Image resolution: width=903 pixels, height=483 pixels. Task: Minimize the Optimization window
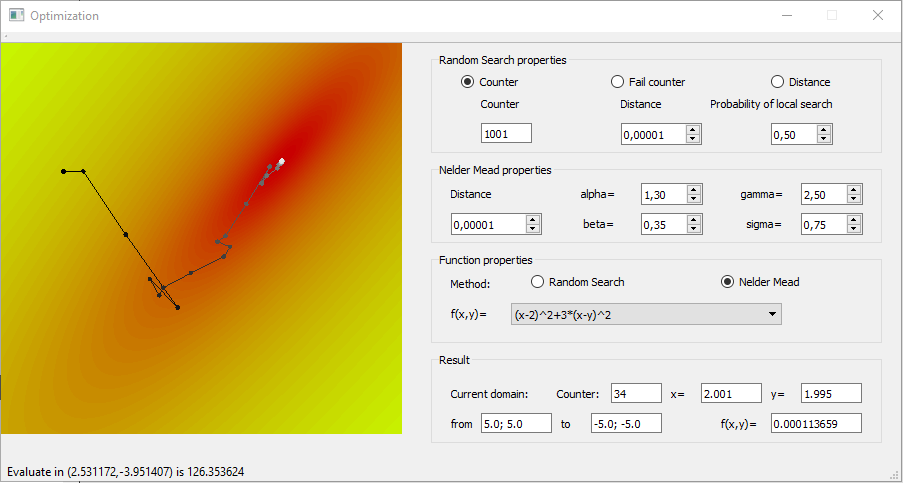(x=787, y=16)
